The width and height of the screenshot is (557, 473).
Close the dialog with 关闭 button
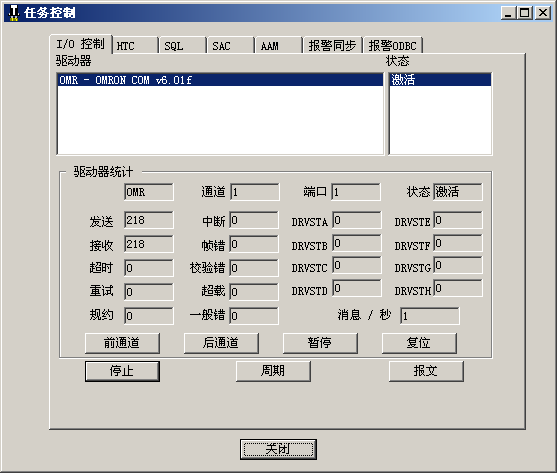tap(278, 450)
